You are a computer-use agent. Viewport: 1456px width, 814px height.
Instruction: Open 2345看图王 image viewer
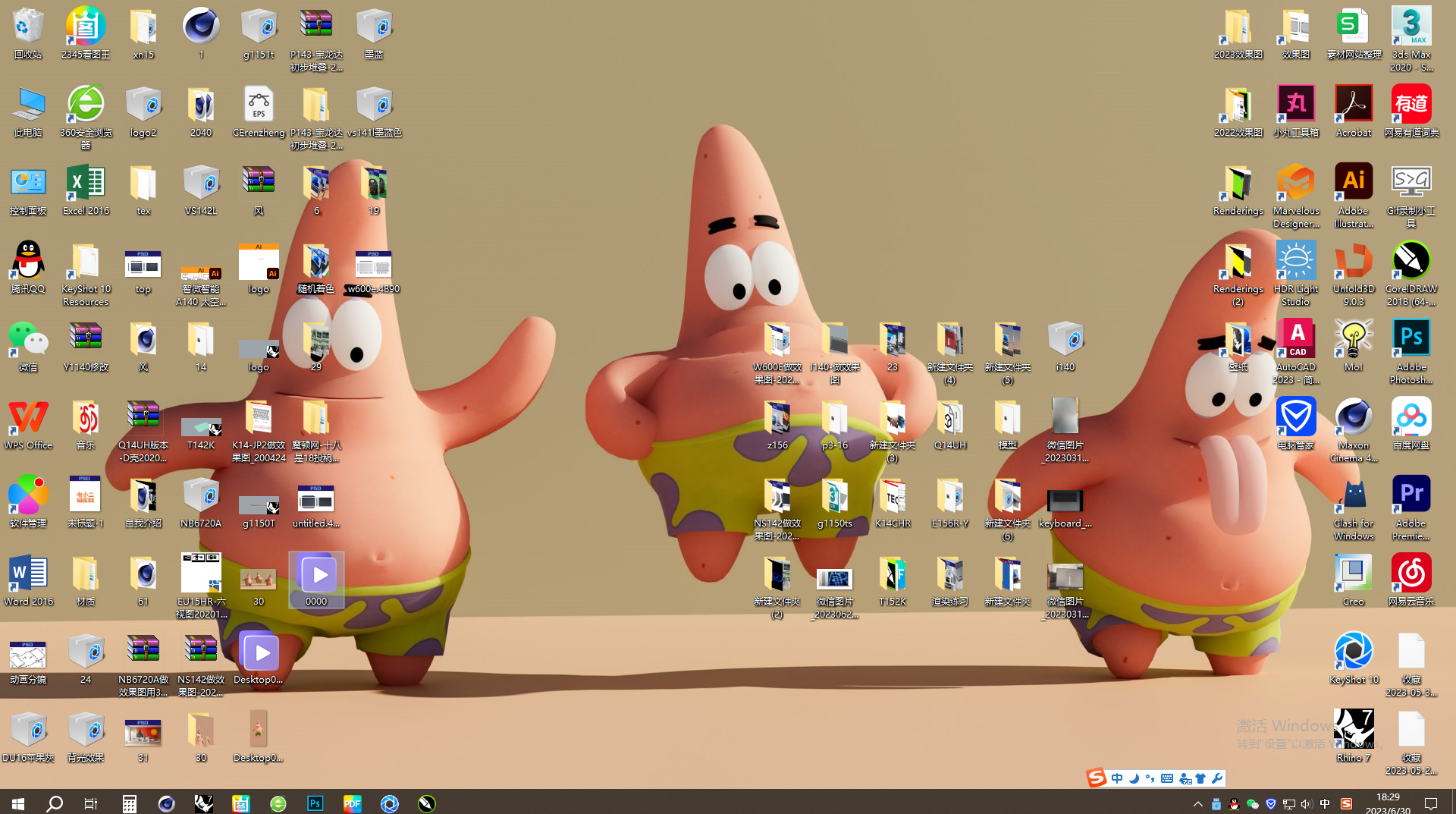pyautogui.click(x=86, y=34)
